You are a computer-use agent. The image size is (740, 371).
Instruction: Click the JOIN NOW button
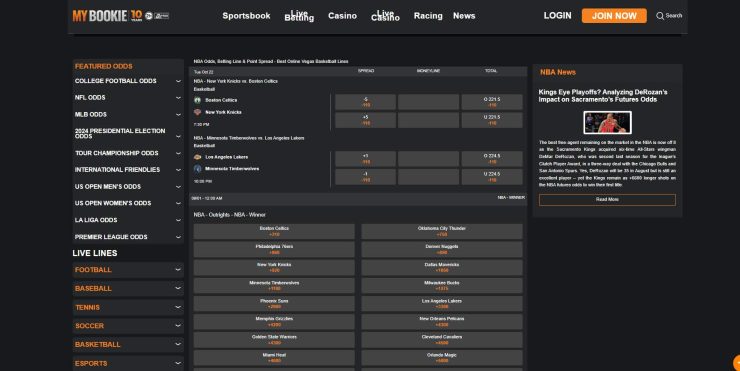click(x=614, y=16)
